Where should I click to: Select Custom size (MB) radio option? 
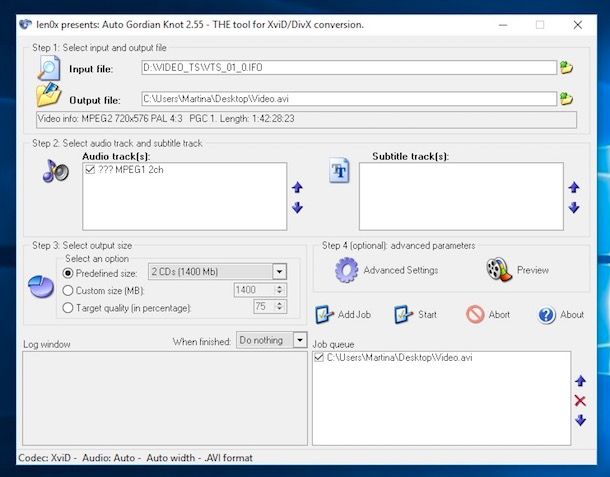(68, 290)
